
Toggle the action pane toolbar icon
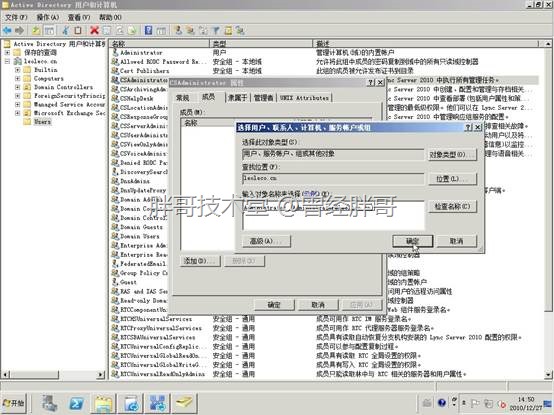[161, 30]
